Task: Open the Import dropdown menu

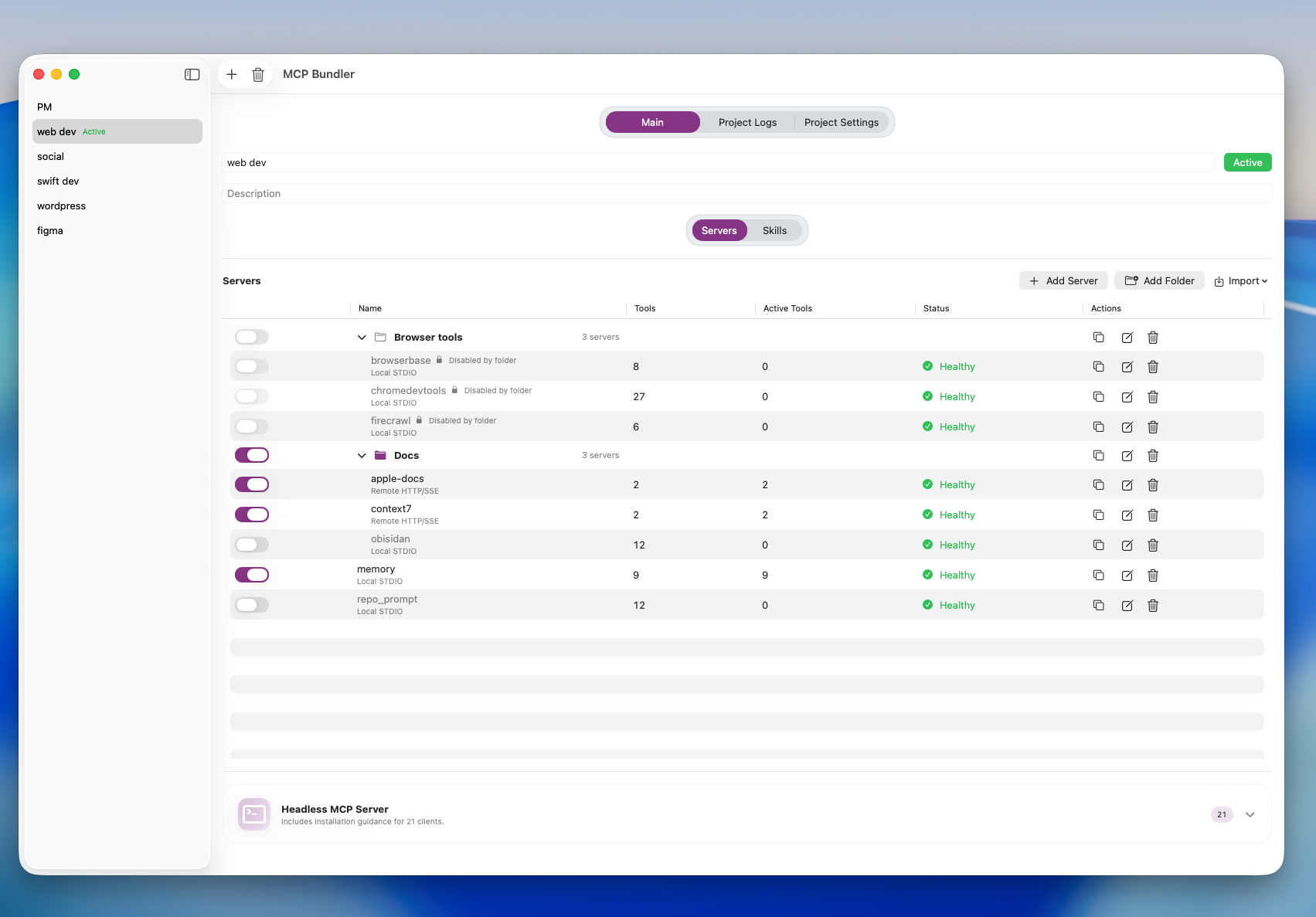Action: coord(1241,281)
